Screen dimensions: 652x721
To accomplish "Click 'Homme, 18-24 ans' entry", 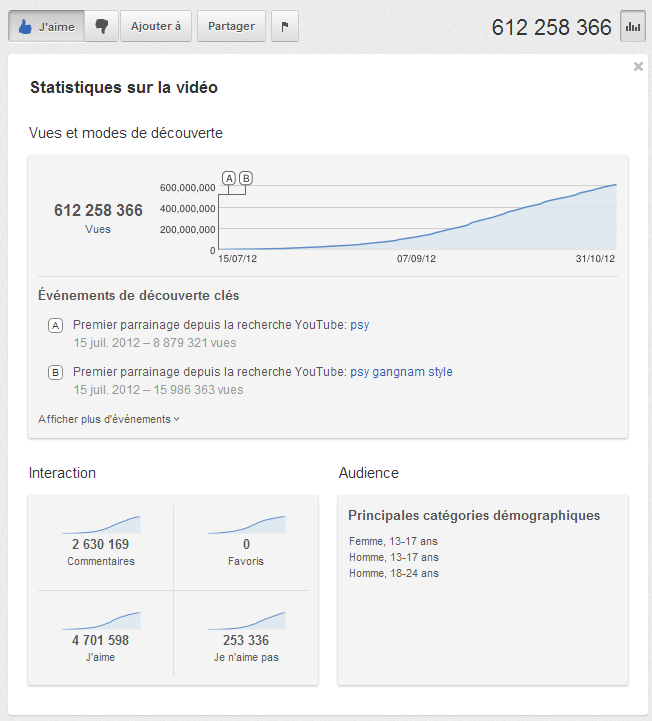I will [x=394, y=573].
